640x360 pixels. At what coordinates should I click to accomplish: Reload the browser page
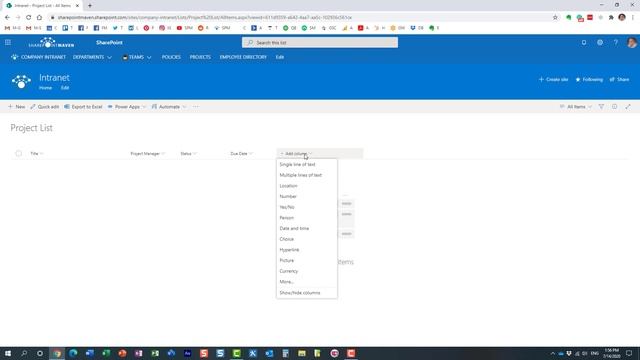tap(29, 18)
